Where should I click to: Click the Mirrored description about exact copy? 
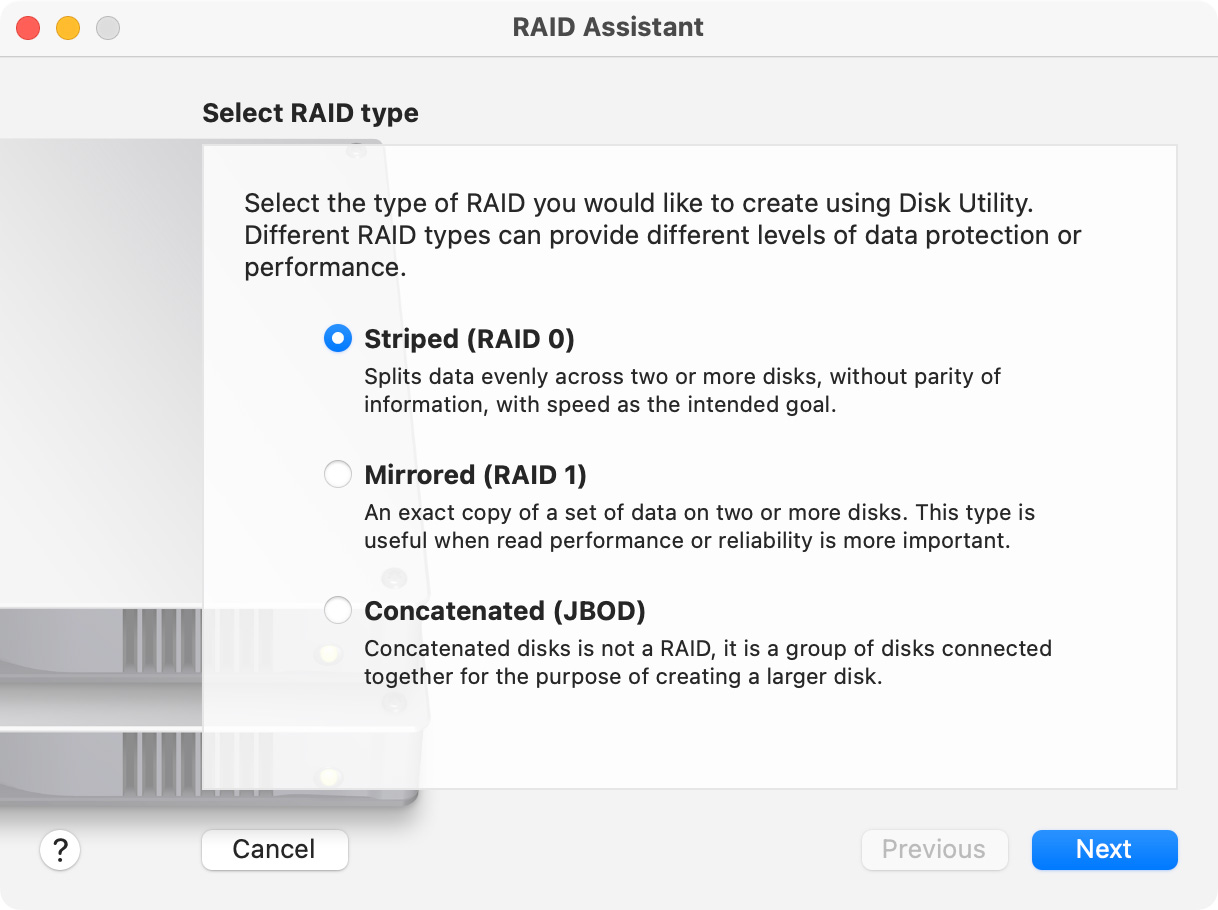(699, 527)
